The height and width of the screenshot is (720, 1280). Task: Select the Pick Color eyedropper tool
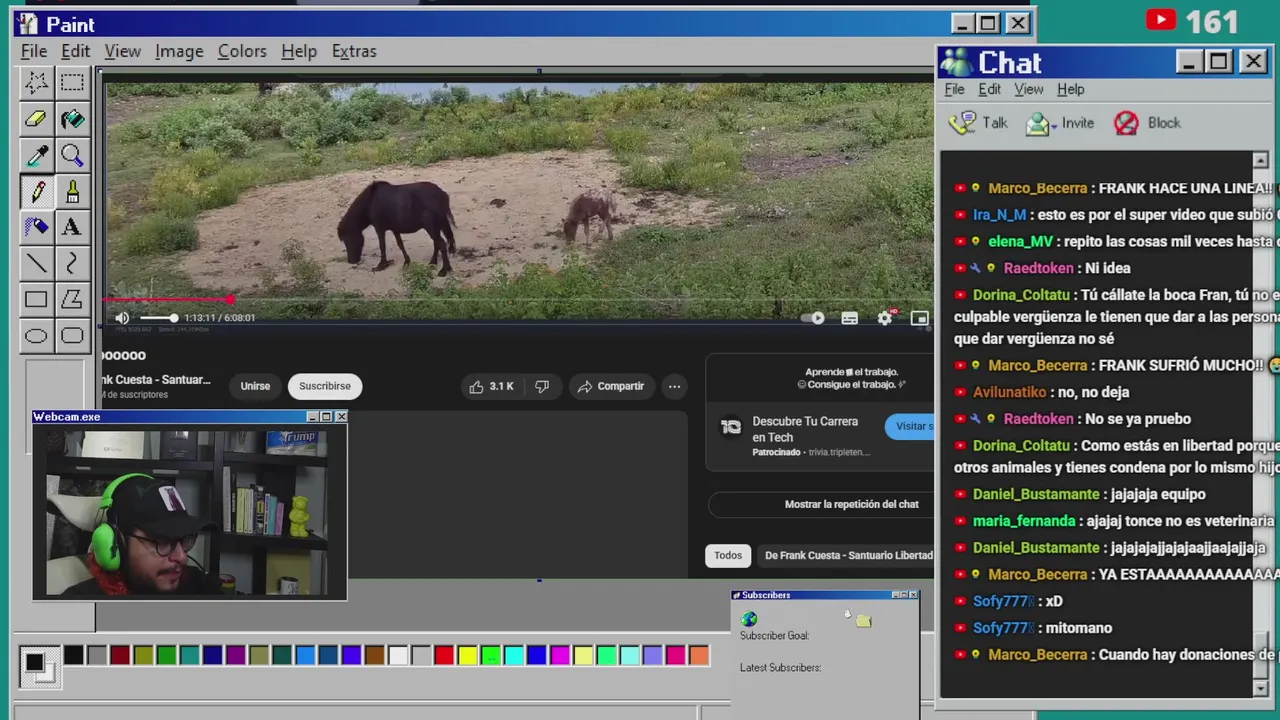tap(36, 155)
